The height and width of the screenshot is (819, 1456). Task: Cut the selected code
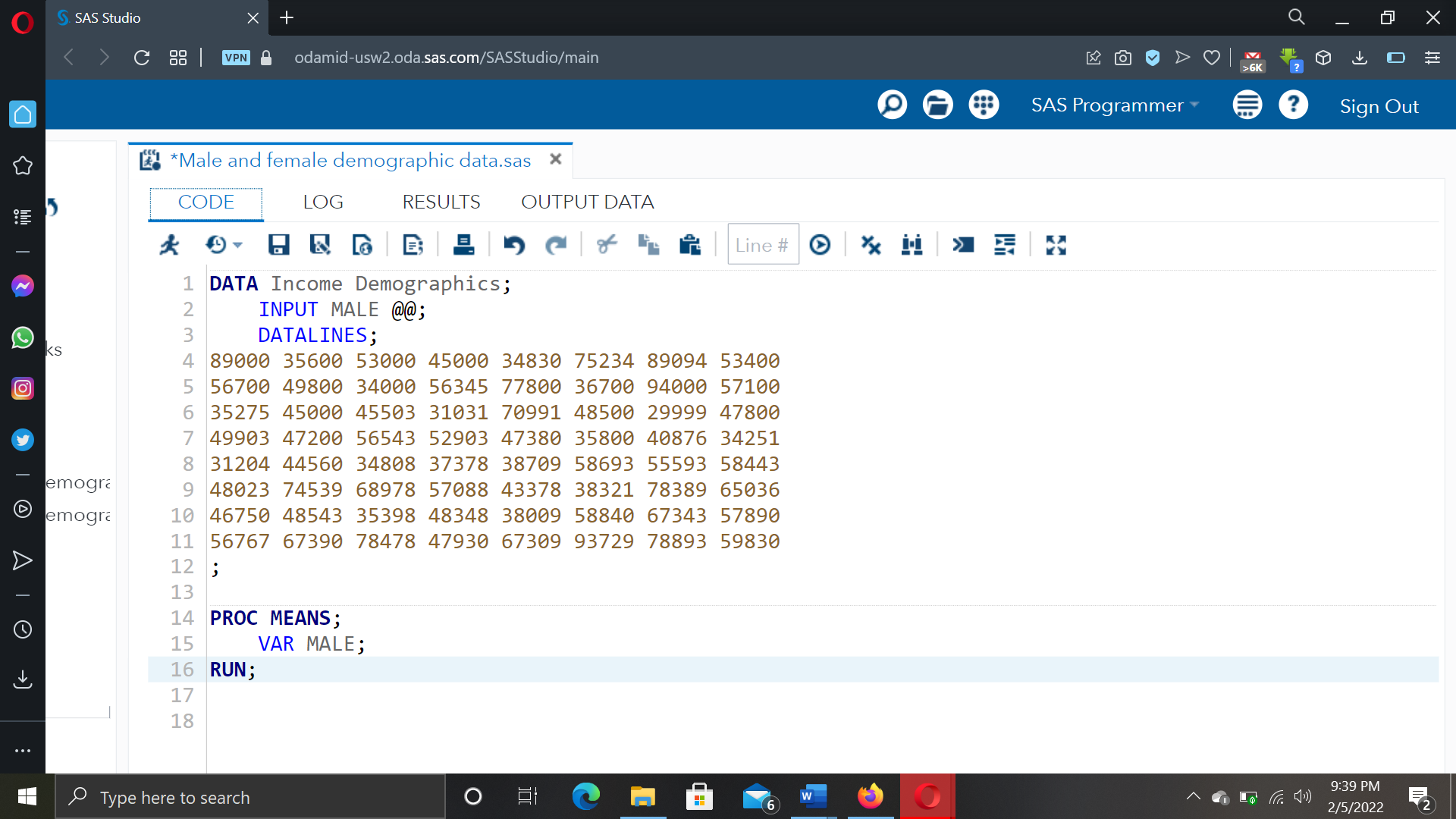607,244
